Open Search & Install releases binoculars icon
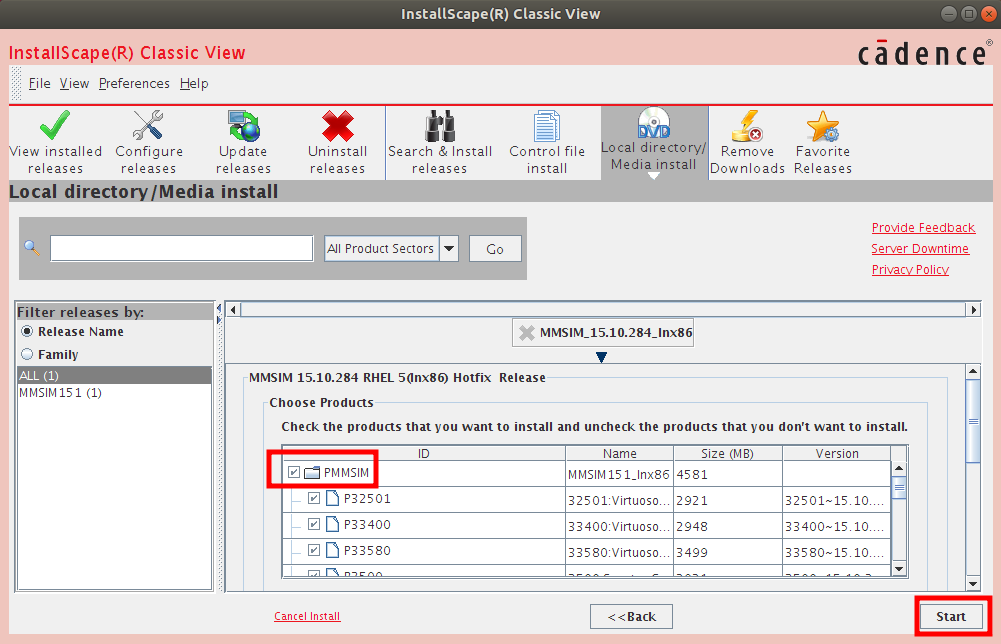 click(440, 126)
